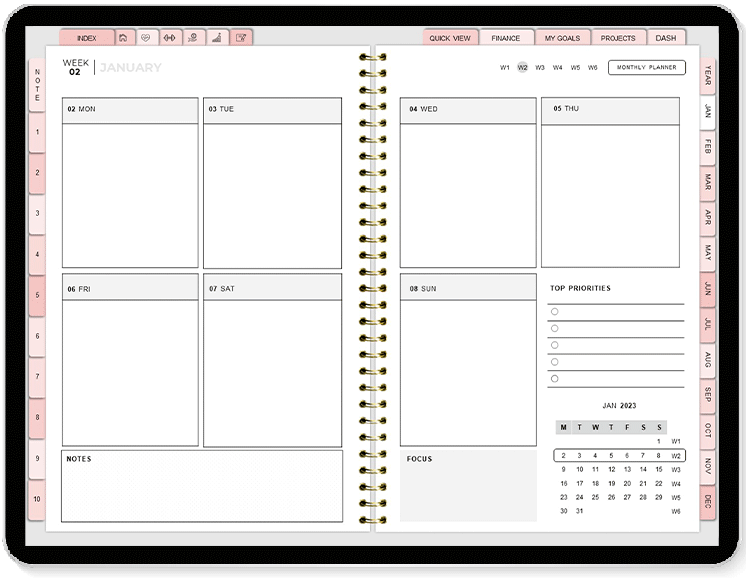Open the YEAR side tab
The width and height of the screenshot is (746, 578).
[x=707, y=76]
